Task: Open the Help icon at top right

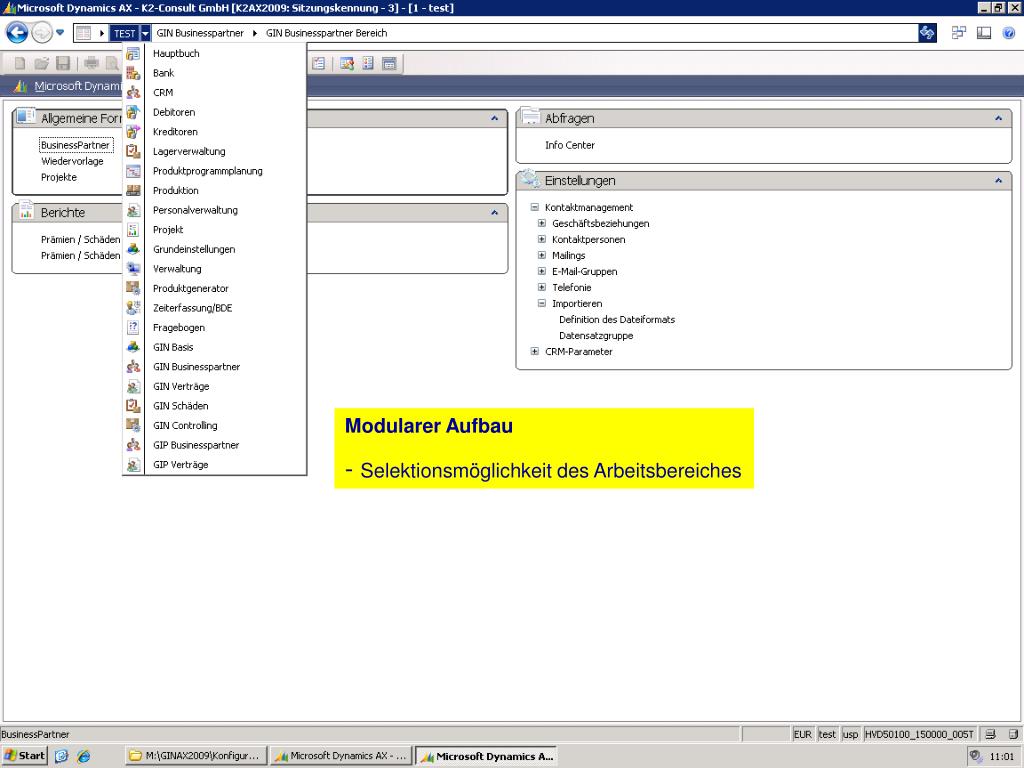Action: click(1009, 33)
